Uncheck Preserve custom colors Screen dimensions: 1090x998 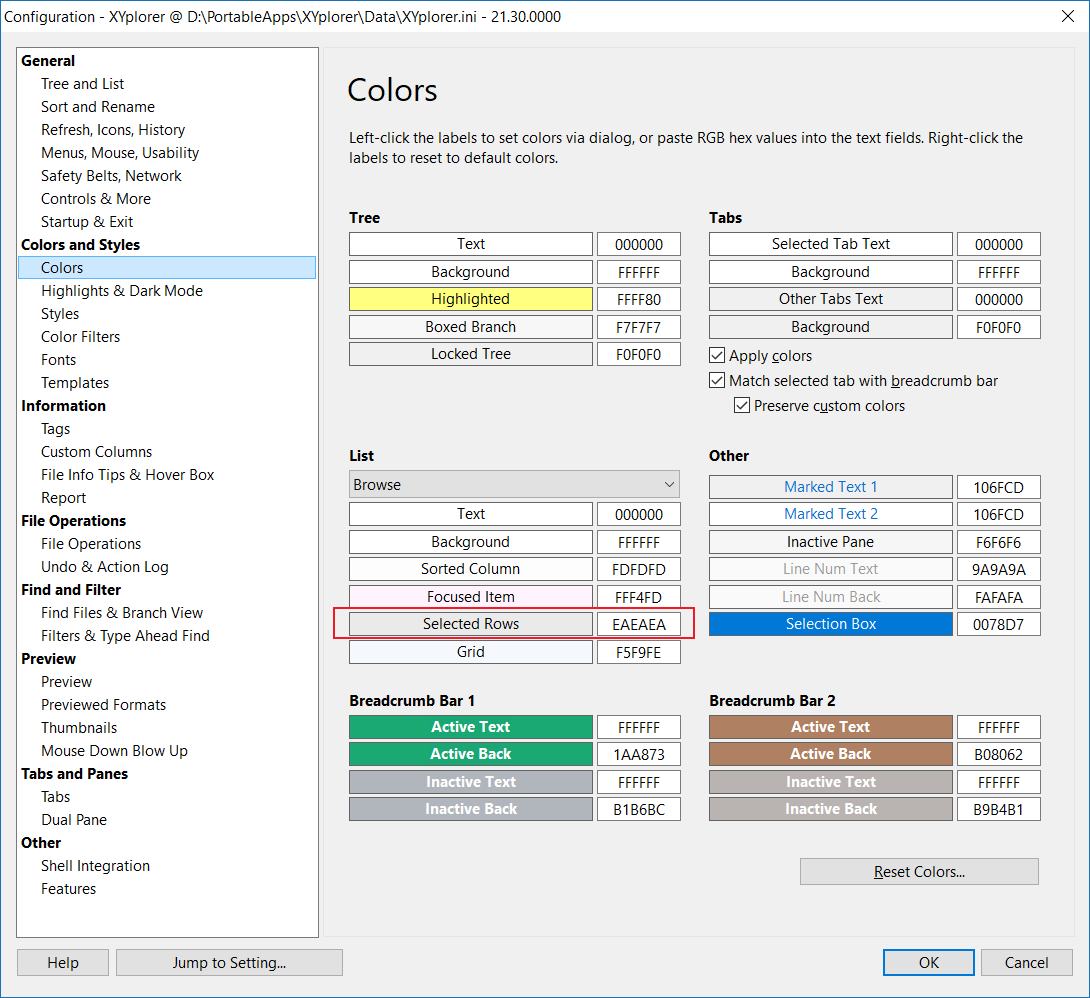(742, 406)
